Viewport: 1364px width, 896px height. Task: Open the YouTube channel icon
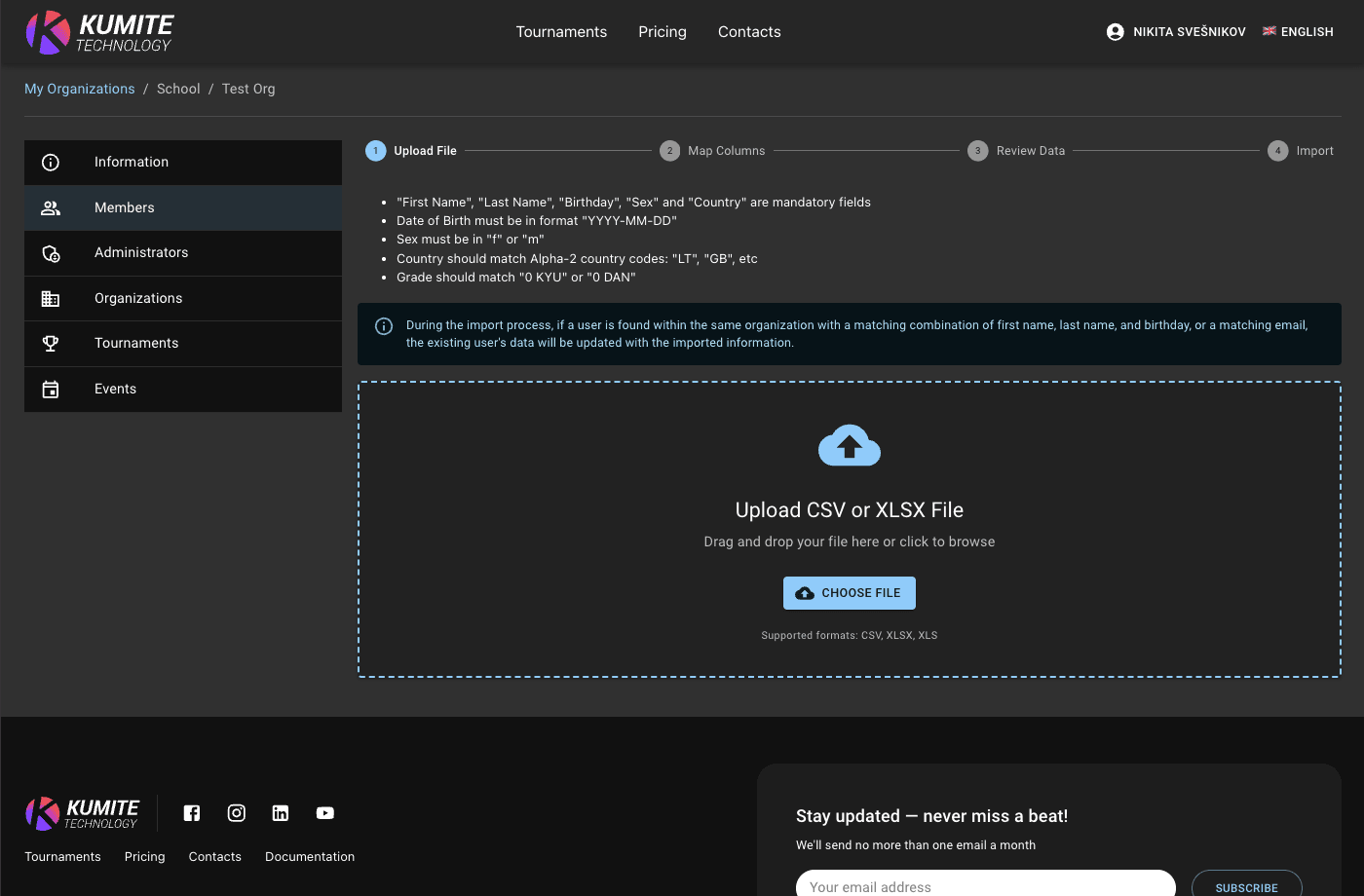(x=325, y=813)
